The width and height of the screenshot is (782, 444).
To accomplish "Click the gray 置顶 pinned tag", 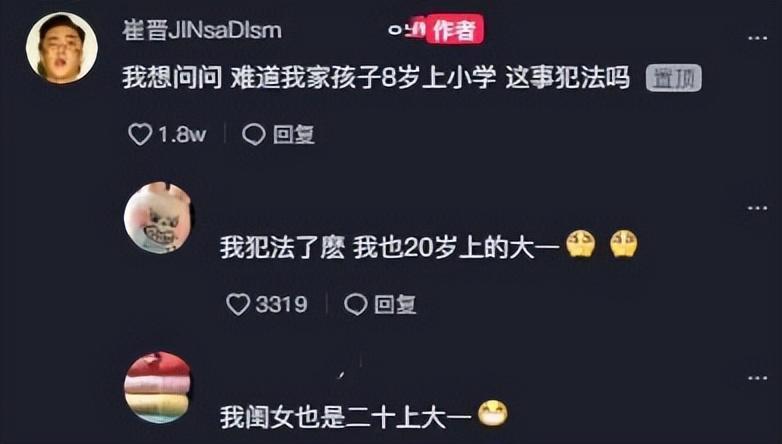I will (674, 78).
